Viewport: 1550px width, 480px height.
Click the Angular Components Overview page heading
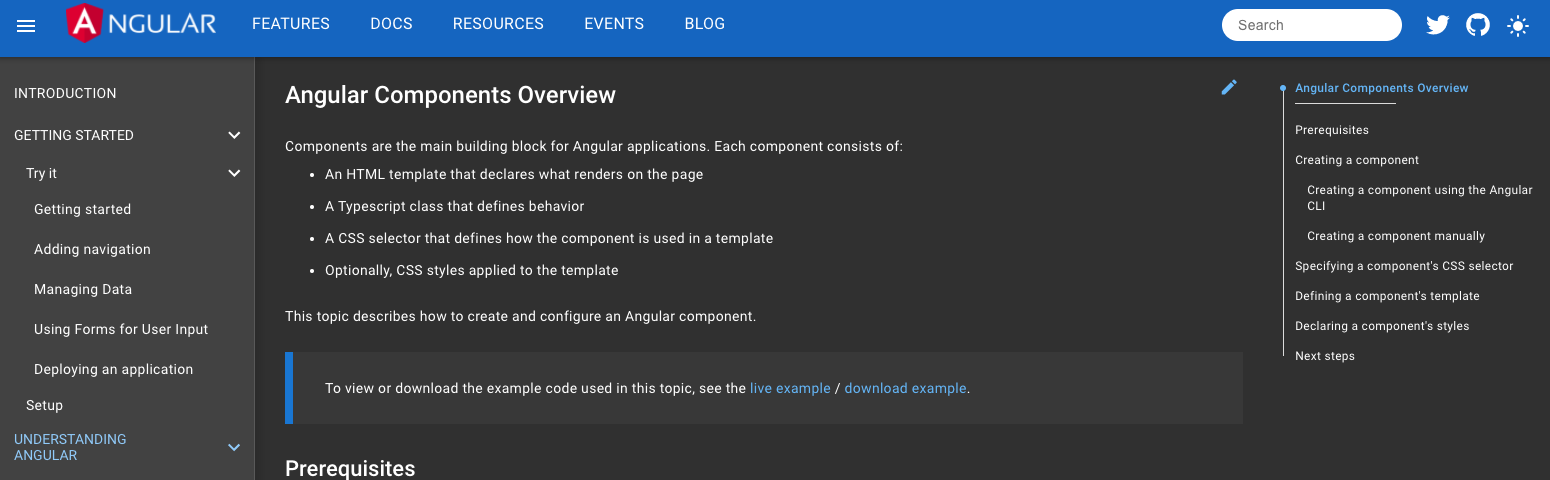point(450,95)
